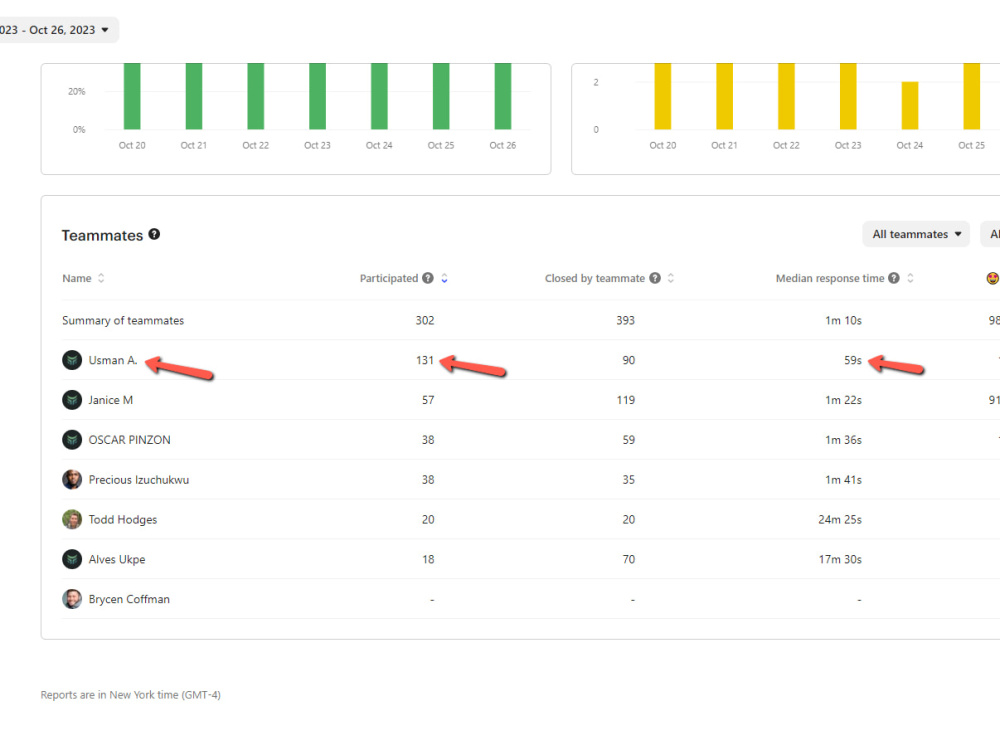Click the green Oct 26 bar
Screen dimensions: 1000x750
tap(503, 96)
